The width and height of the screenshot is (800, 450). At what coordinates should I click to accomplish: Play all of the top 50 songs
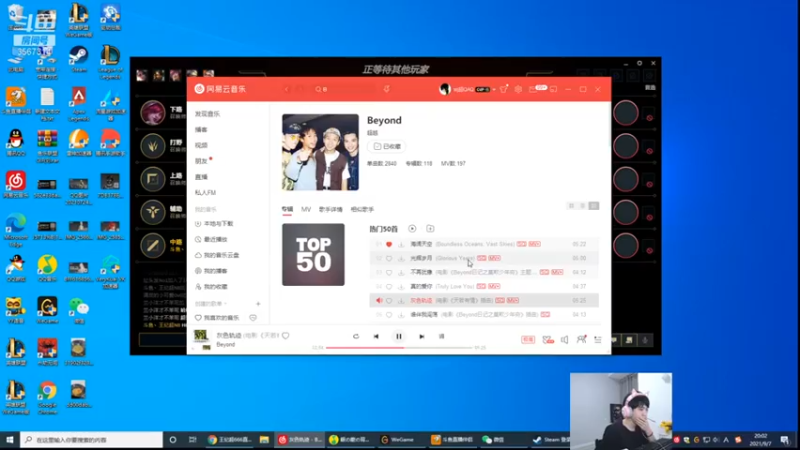click(412, 229)
